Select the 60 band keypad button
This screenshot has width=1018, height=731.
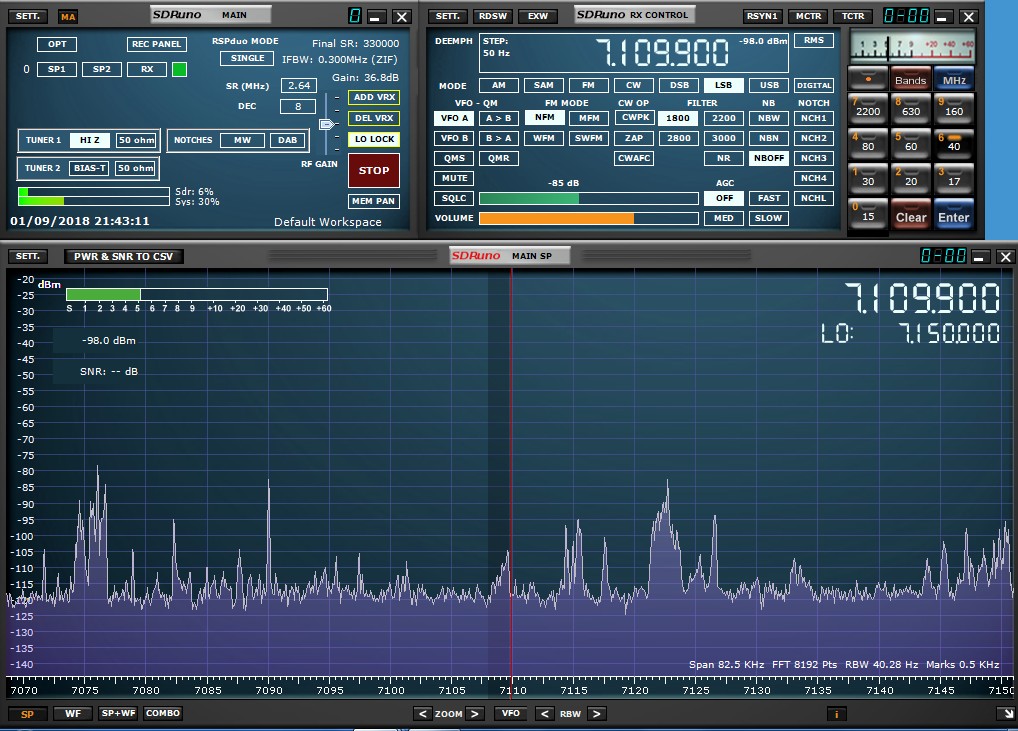910,143
